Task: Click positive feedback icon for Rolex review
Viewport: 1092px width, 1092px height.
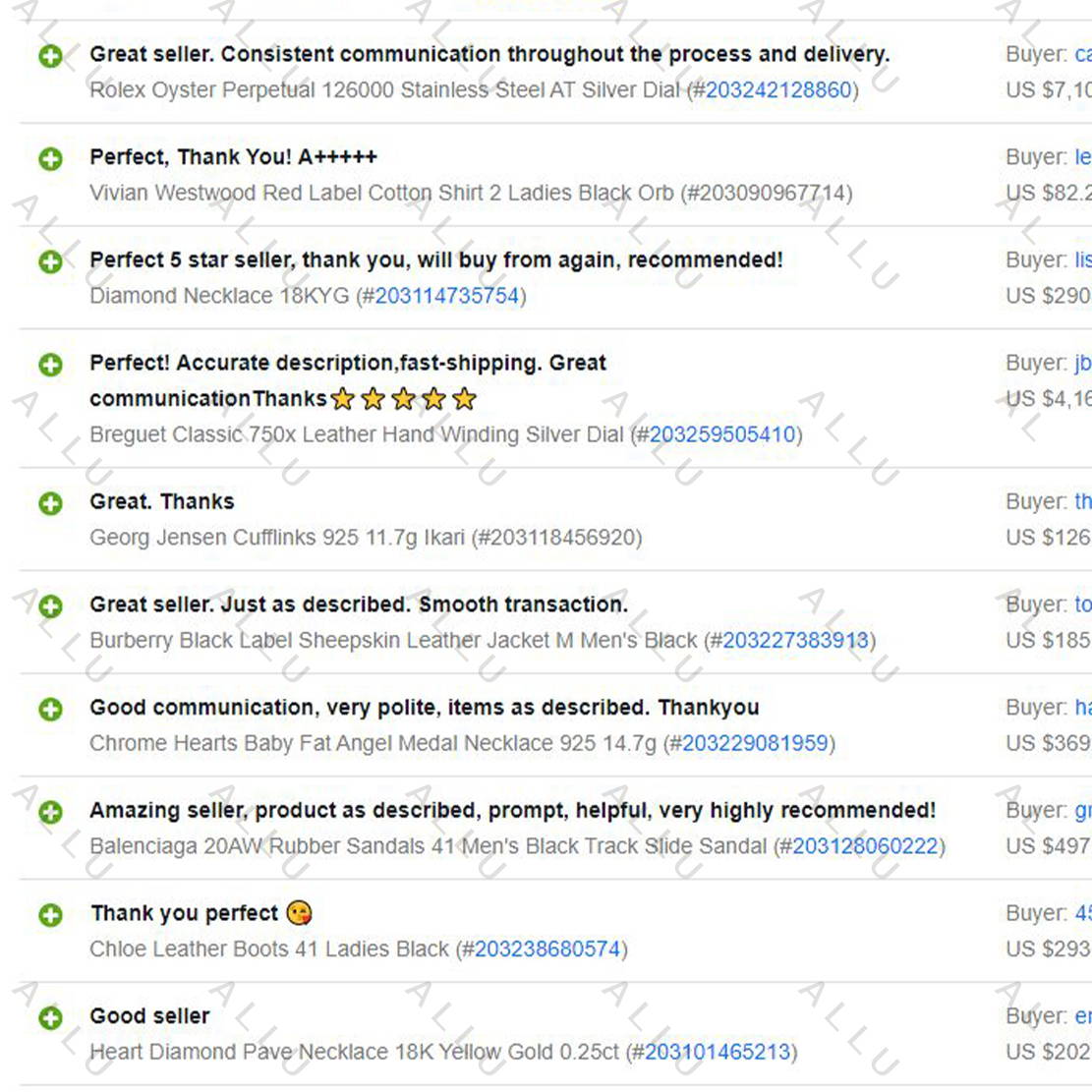Action: coord(50,56)
